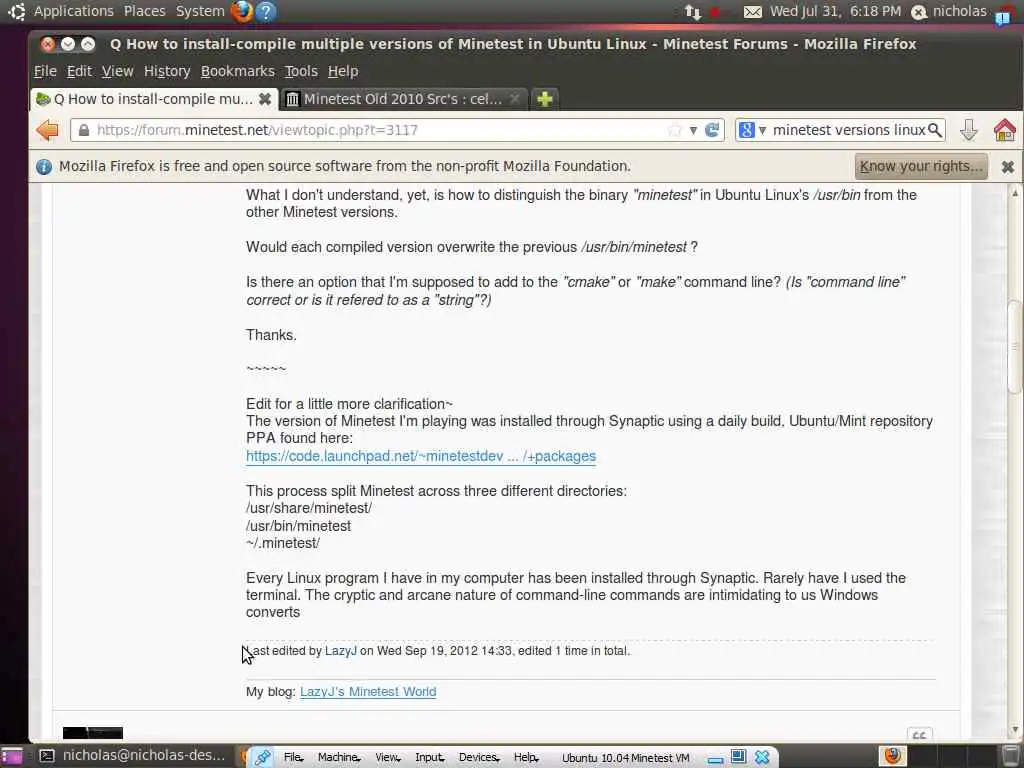Image resolution: width=1024 pixels, height=768 pixels.
Task: Minimize the VM via mini toolbar
Action: click(715, 759)
